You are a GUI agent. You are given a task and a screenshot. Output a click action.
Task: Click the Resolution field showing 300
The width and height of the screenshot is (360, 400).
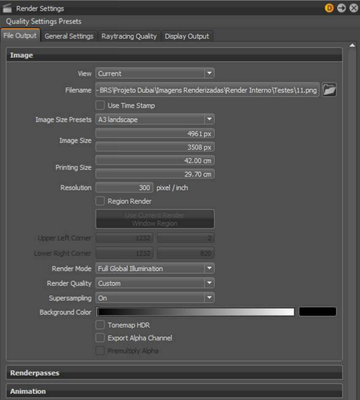(124, 188)
